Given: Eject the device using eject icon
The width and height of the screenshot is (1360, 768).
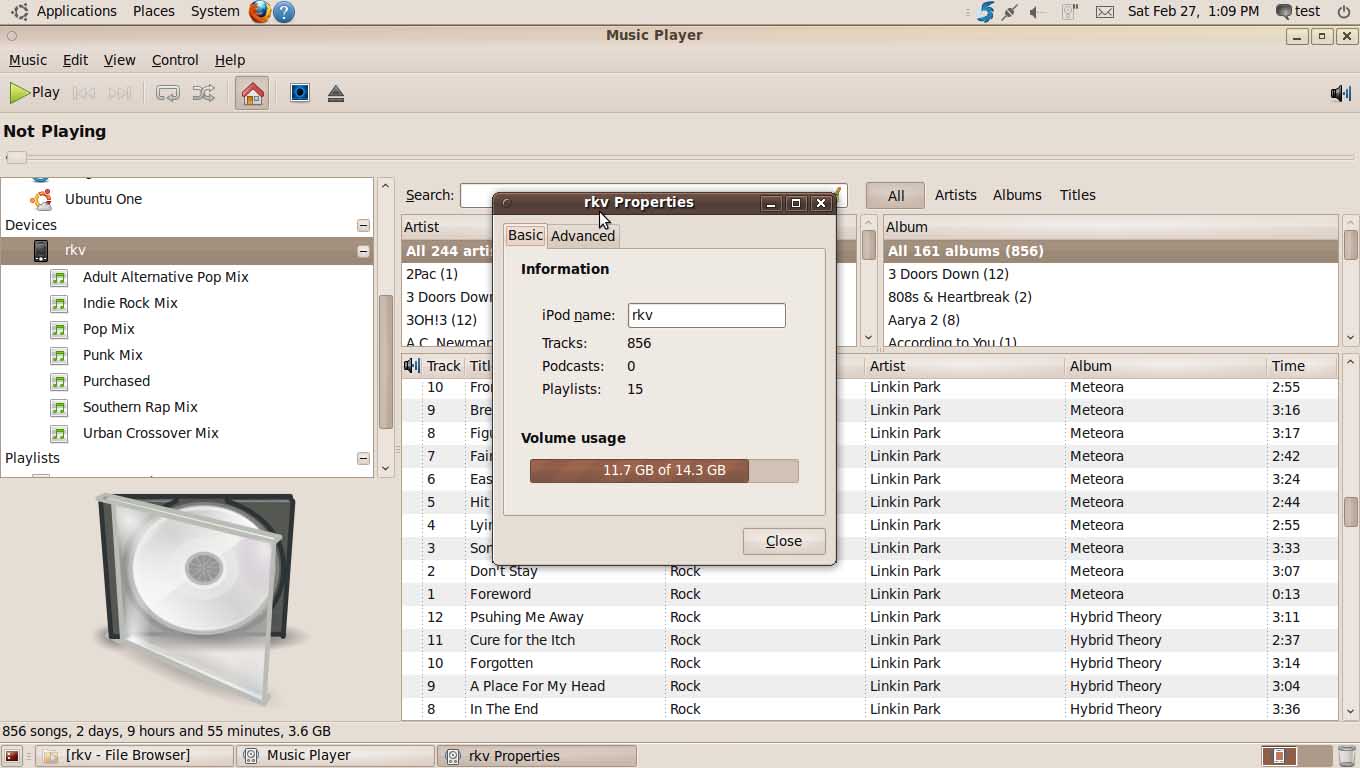Looking at the screenshot, I should point(336,93).
